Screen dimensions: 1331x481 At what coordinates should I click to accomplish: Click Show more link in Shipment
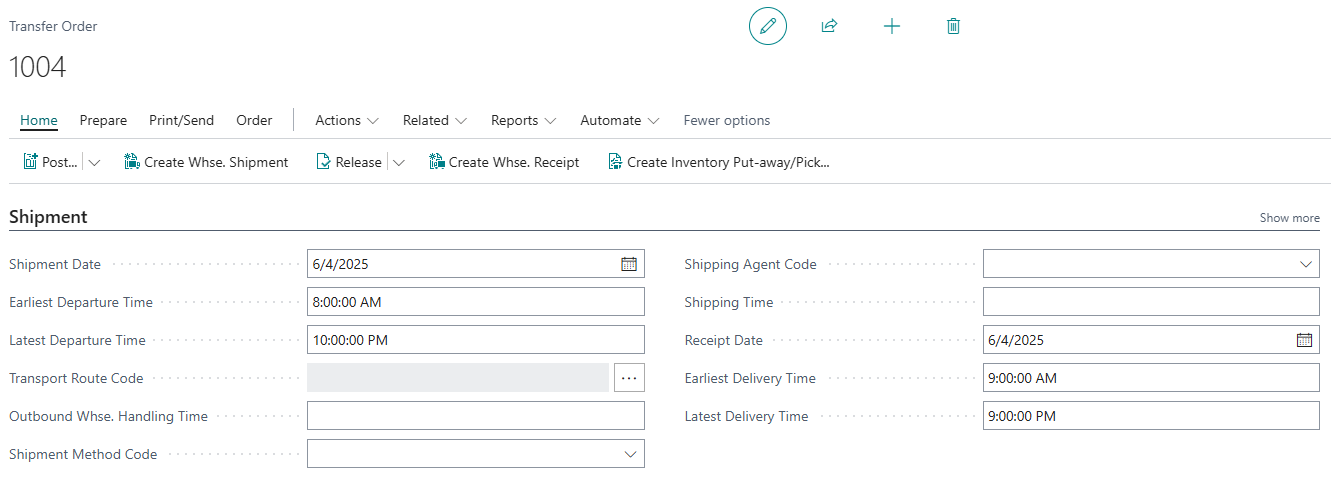tap(1289, 218)
